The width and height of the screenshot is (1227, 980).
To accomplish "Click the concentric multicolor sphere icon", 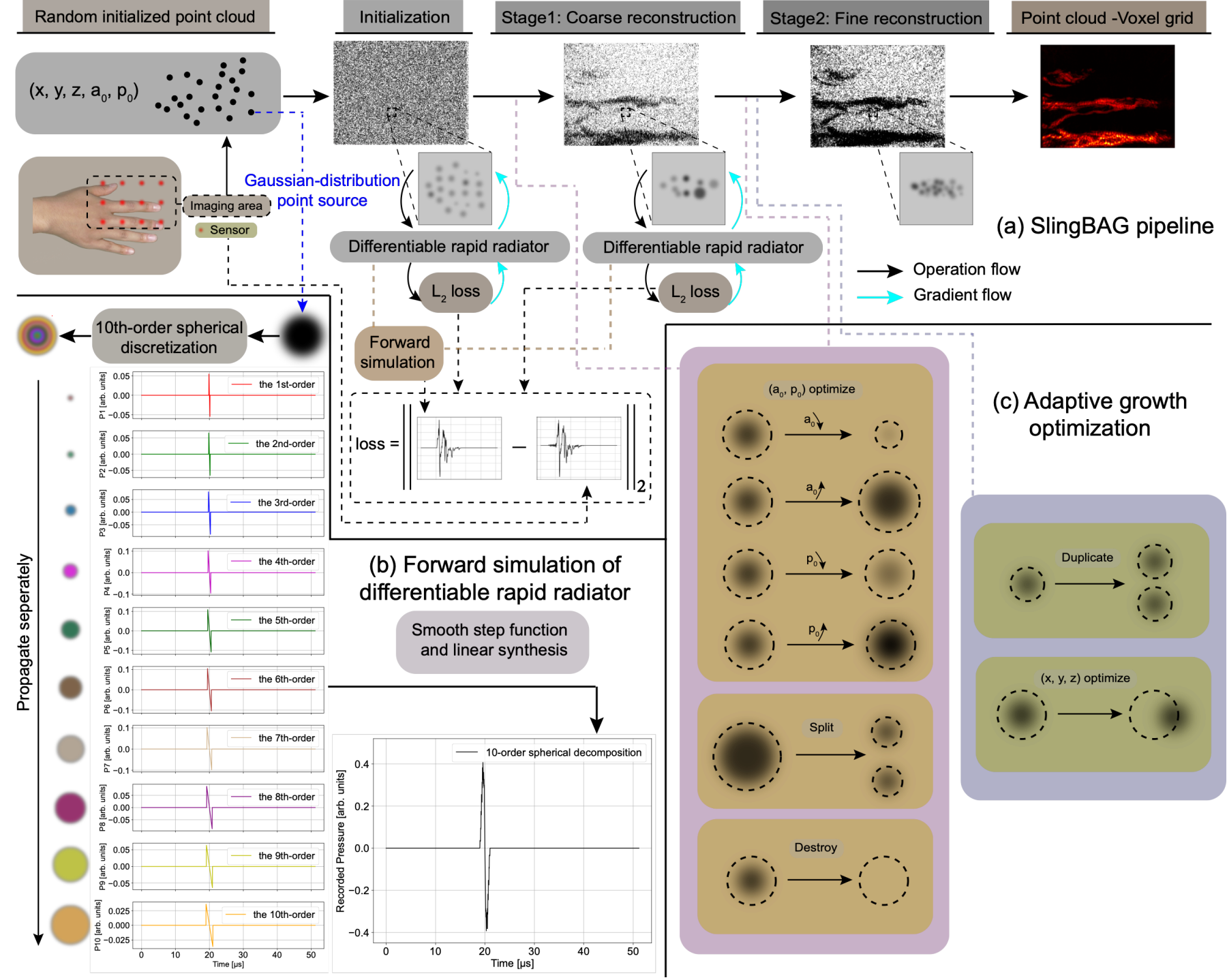I will [x=37, y=335].
